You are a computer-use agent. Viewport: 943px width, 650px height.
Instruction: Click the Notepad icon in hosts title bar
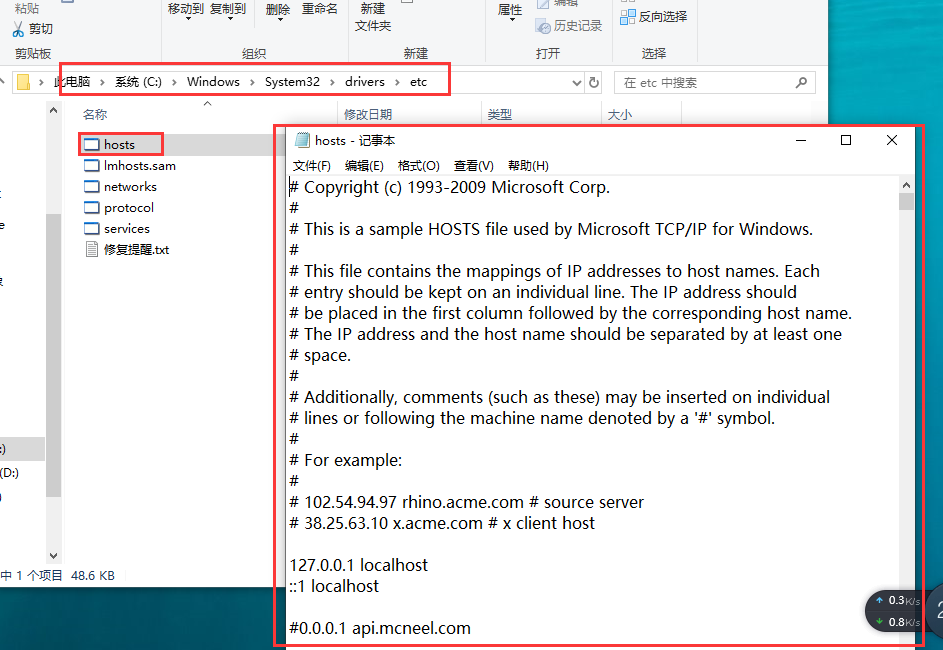302,141
